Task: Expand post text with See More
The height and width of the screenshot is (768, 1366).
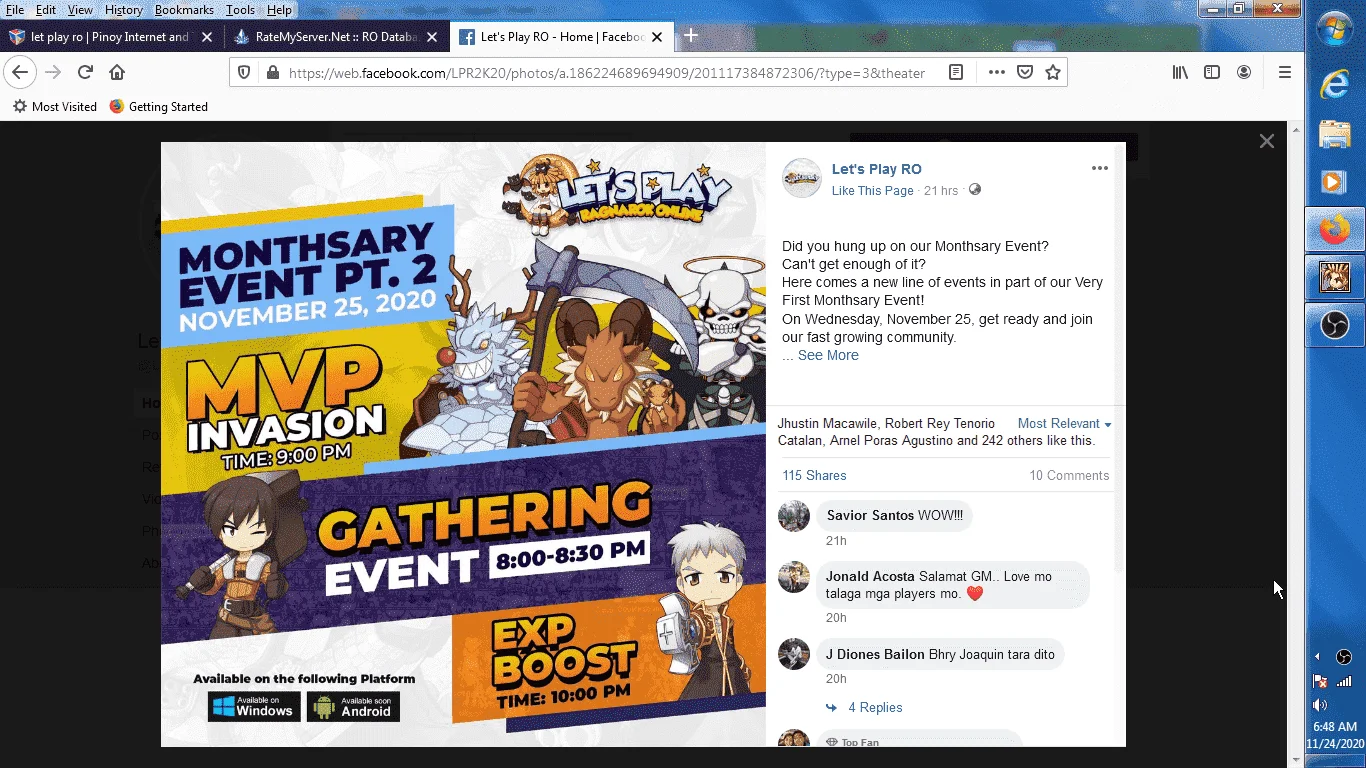Action: pyautogui.click(x=828, y=355)
